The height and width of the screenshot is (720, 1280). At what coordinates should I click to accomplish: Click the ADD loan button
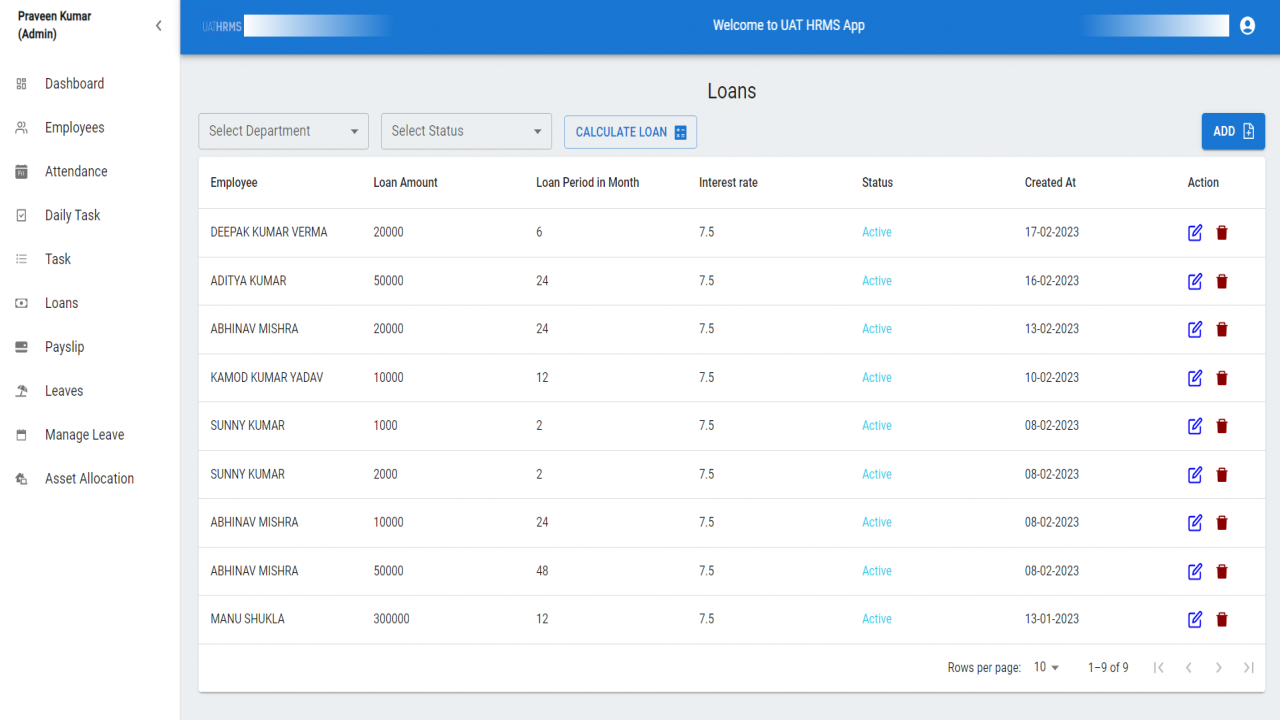point(1233,131)
